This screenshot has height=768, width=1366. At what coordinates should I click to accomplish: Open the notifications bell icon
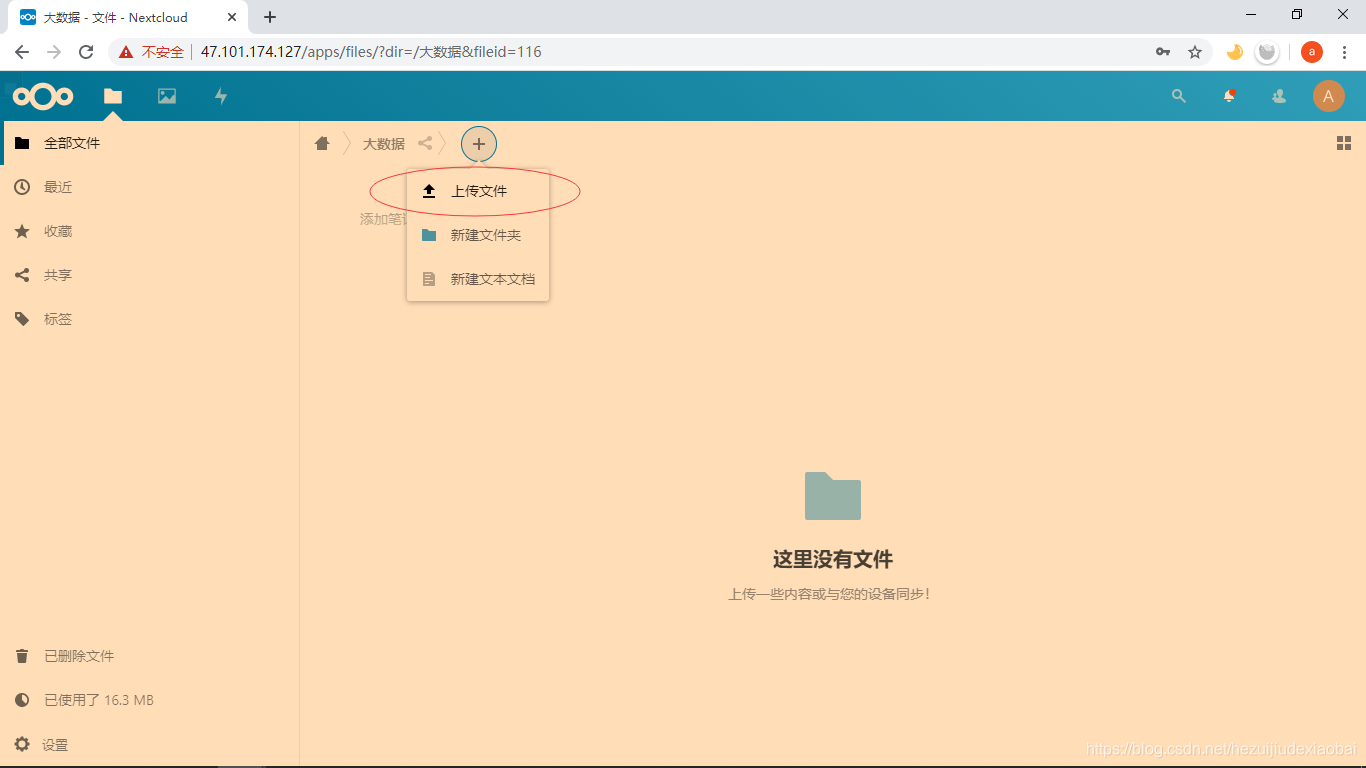tap(1229, 96)
